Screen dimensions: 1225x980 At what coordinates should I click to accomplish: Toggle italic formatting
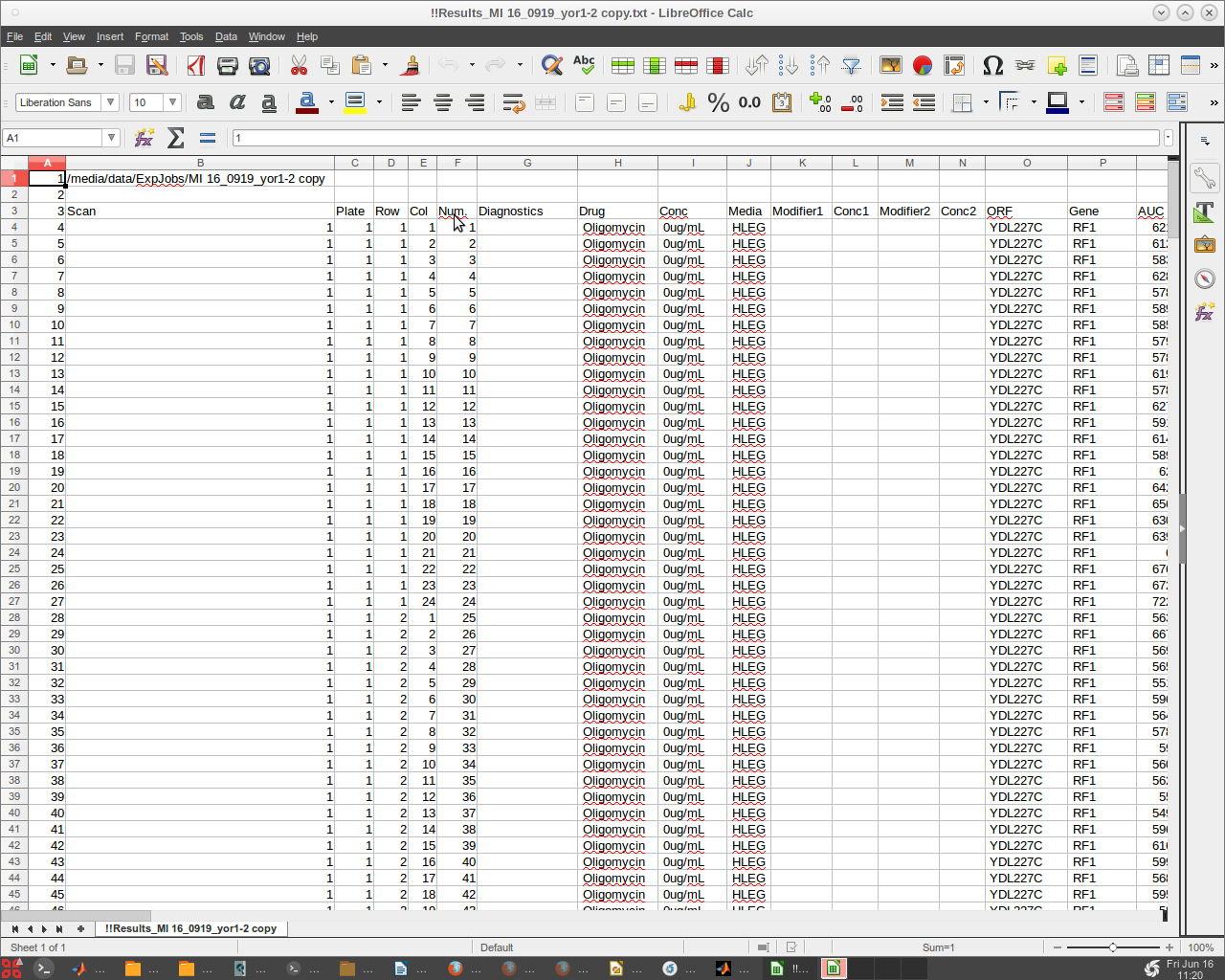[237, 102]
